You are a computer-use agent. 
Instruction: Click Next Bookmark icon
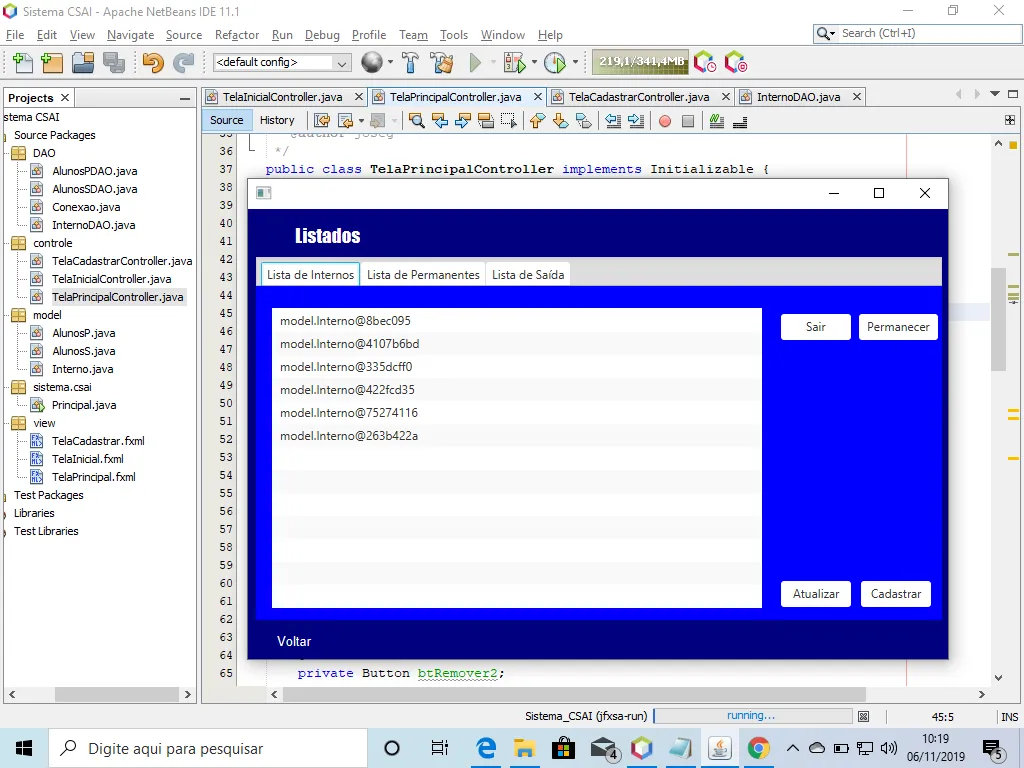[560, 121]
